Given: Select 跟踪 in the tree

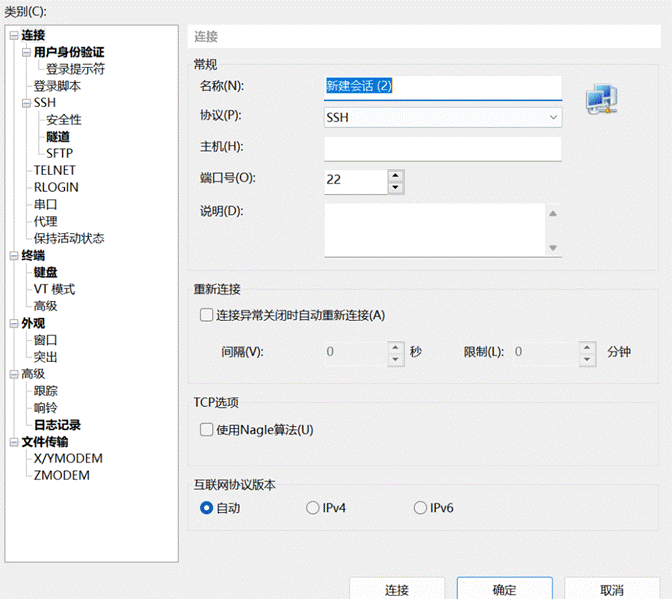Looking at the screenshot, I should tap(45, 391).
